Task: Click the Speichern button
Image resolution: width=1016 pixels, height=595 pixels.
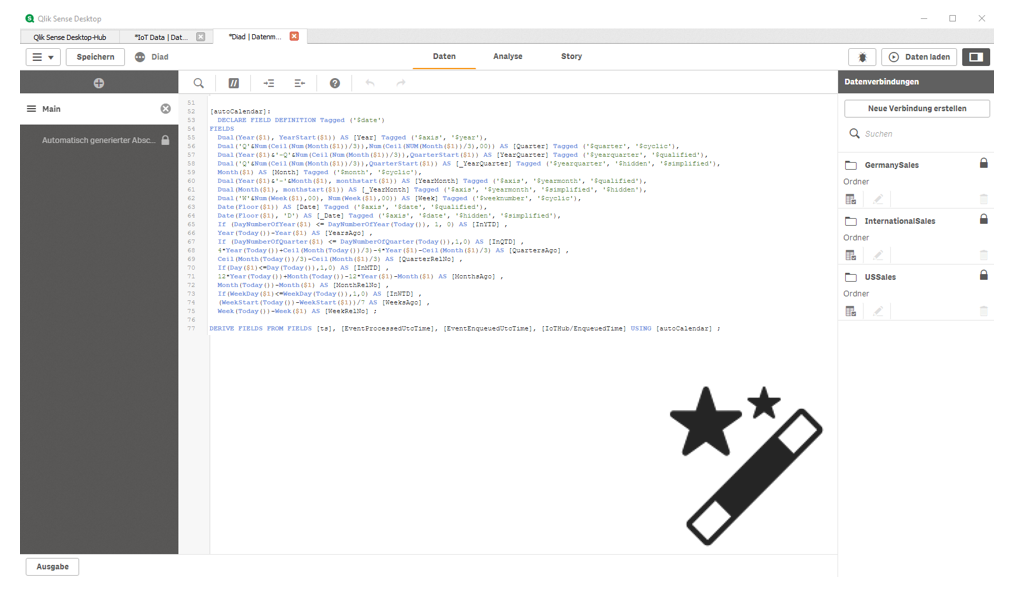Action: pyautogui.click(x=95, y=57)
